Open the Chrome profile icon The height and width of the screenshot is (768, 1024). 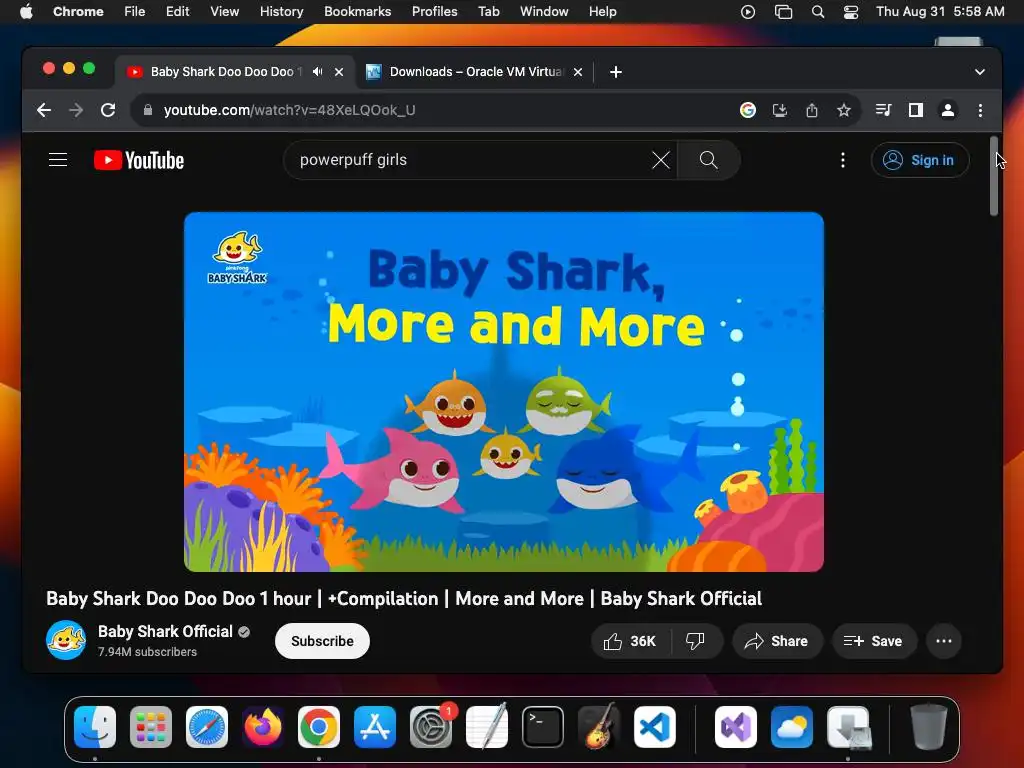948,110
